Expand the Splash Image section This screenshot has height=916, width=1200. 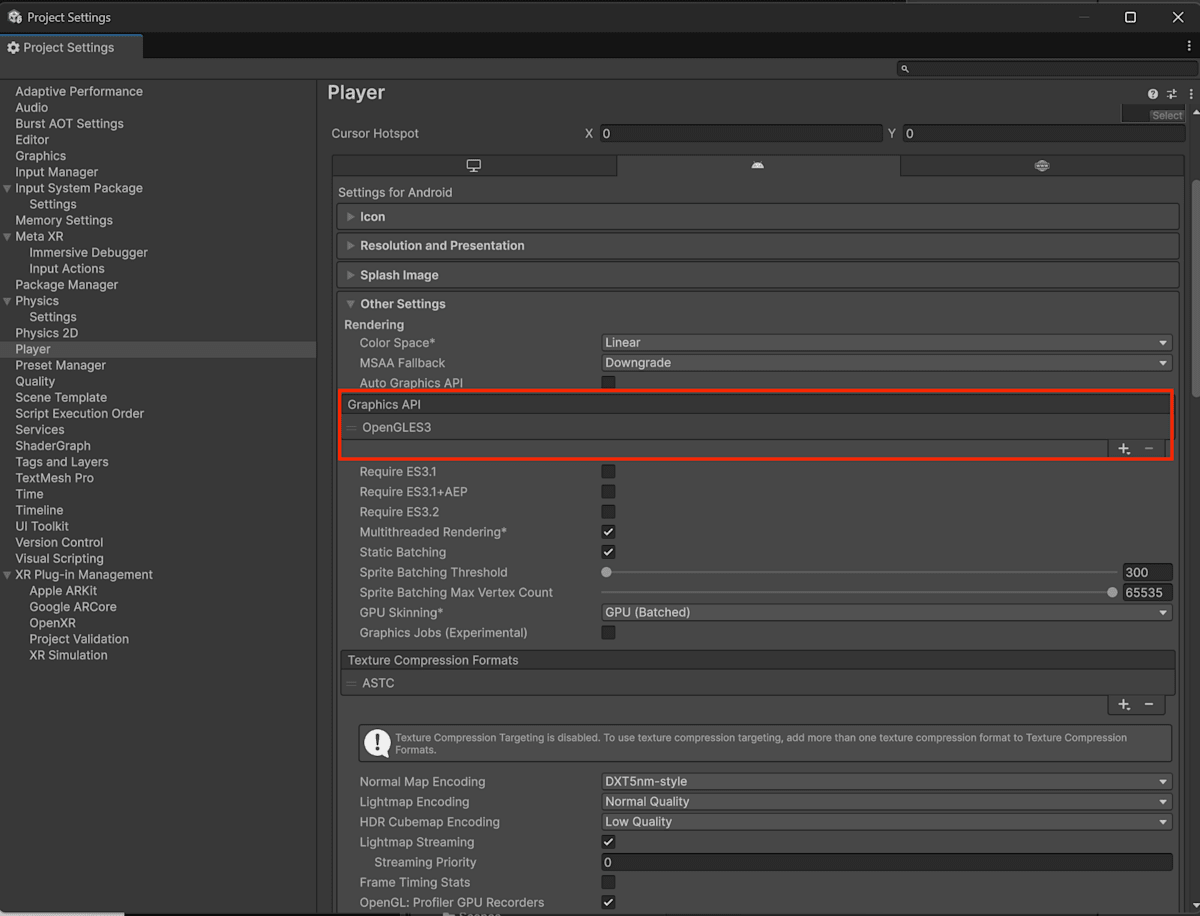point(758,275)
